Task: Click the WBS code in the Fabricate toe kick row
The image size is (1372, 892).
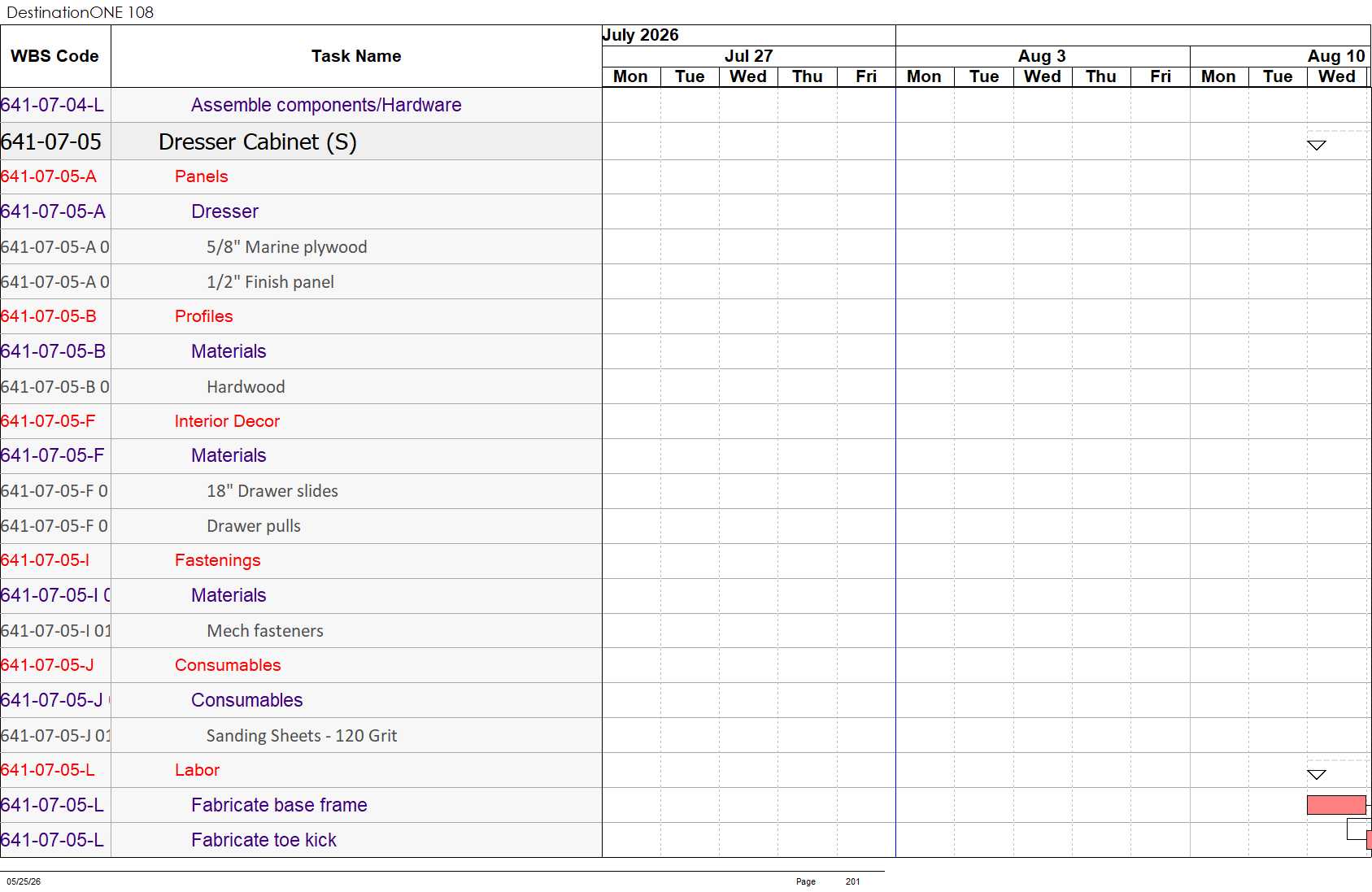Action: [x=52, y=840]
